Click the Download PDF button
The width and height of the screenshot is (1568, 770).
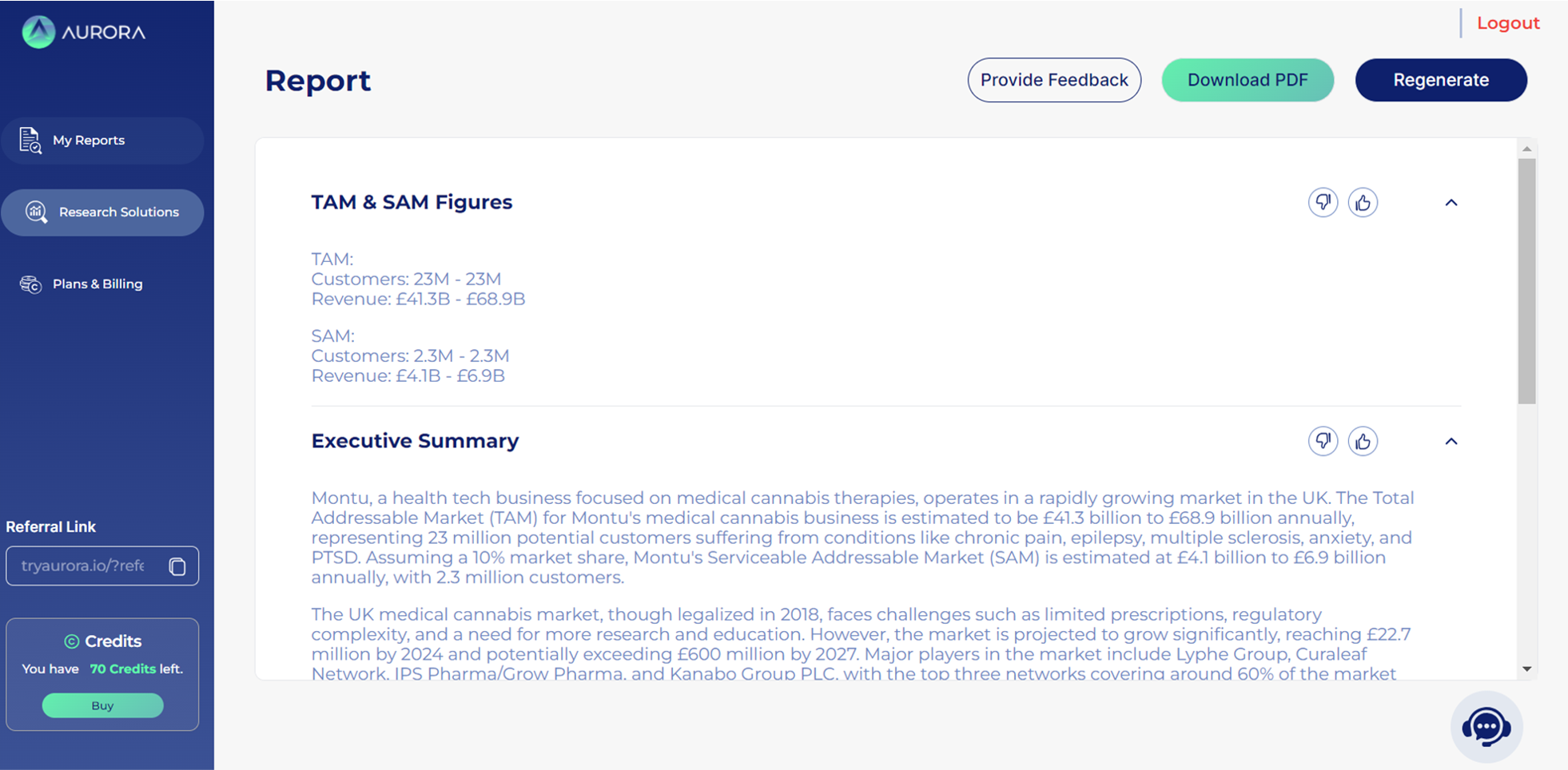click(1248, 80)
